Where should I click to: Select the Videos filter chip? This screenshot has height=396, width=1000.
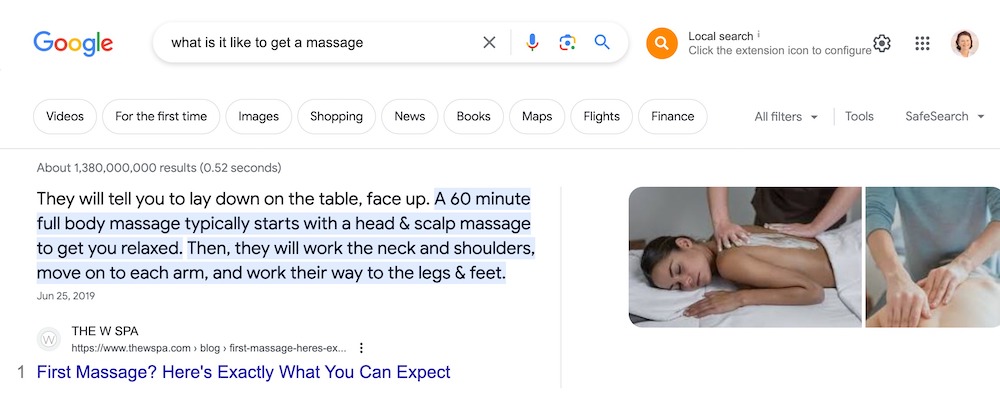tap(65, 117)
